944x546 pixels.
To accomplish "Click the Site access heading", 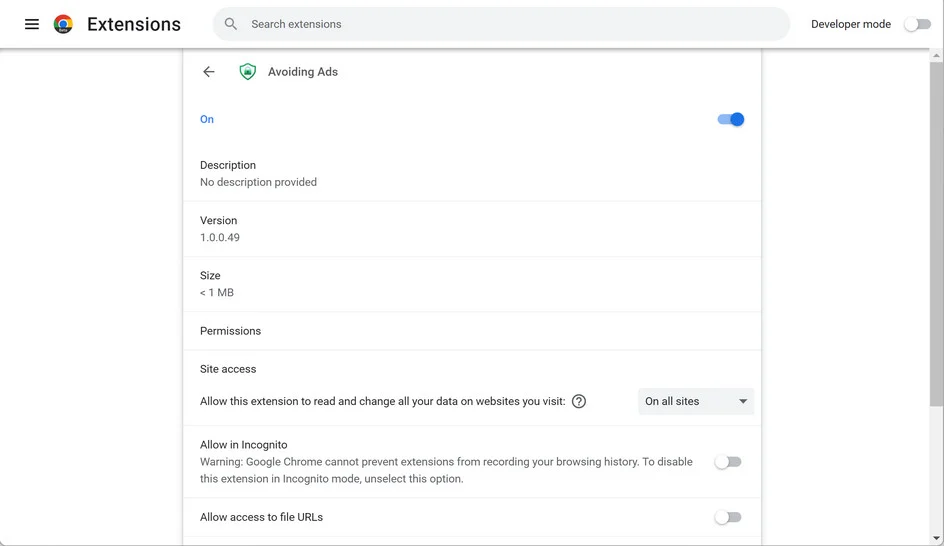I will click(x=228, y=369).
